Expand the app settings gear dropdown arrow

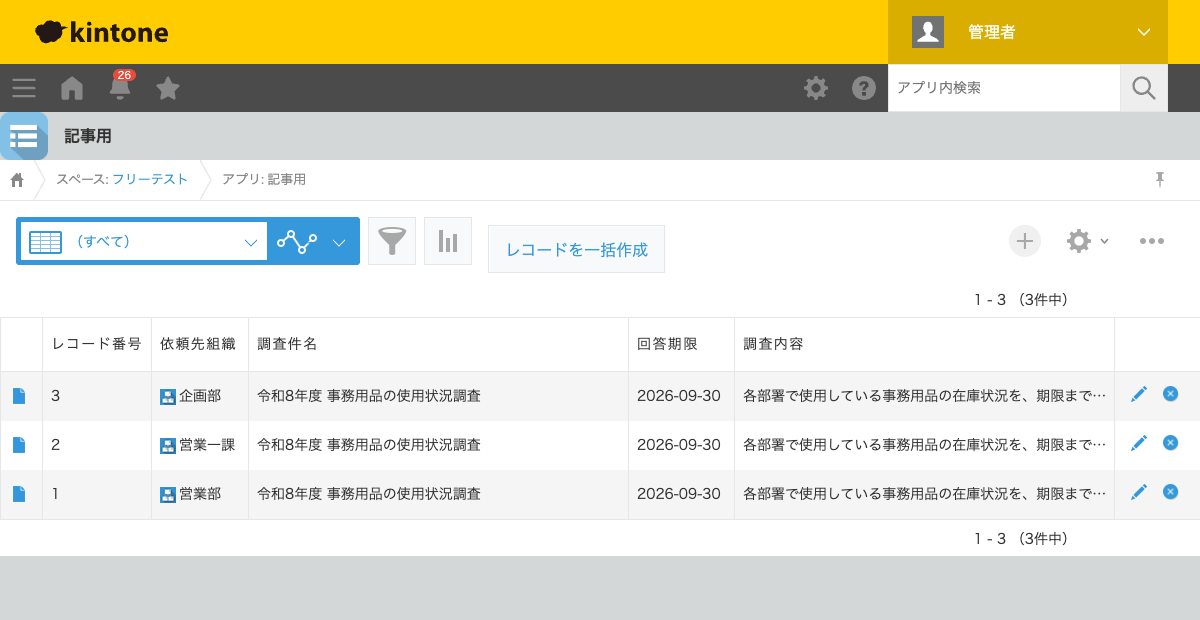pos(1104,241)
